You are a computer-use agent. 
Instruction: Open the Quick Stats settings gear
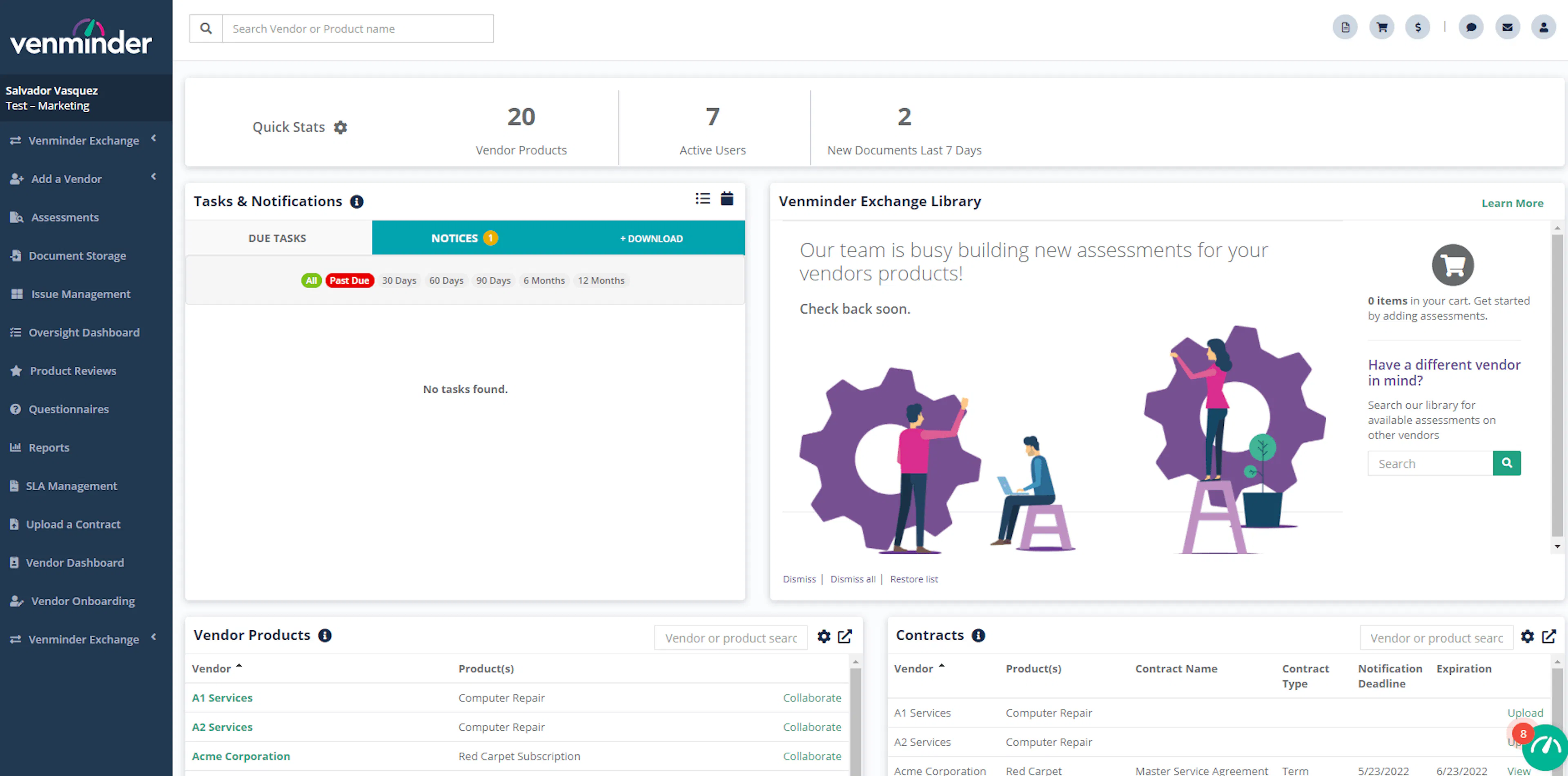pos(340,127)
